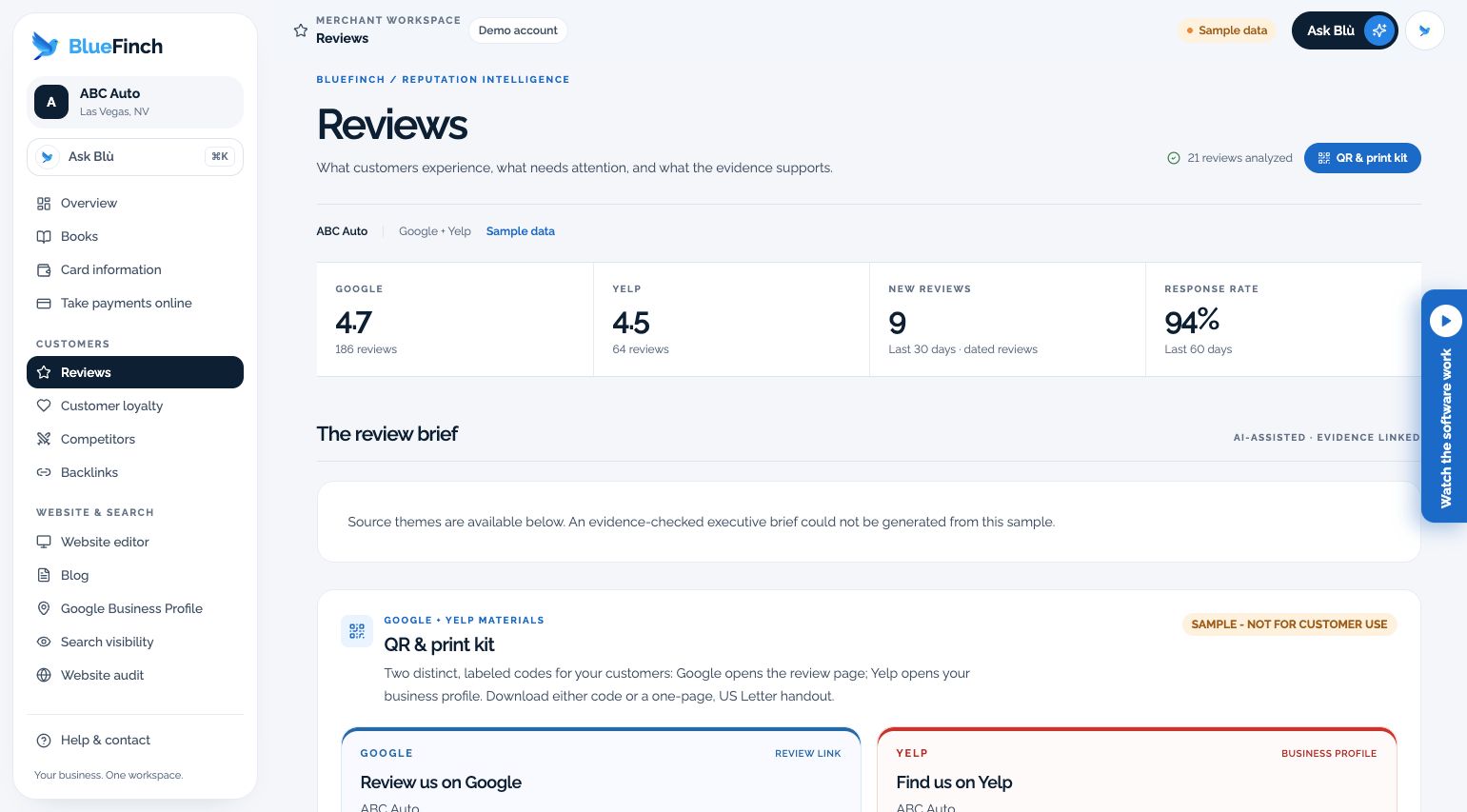Click the BlueFinch bird logo
This screenshot has width=1467, height=812.
point(45,46)
